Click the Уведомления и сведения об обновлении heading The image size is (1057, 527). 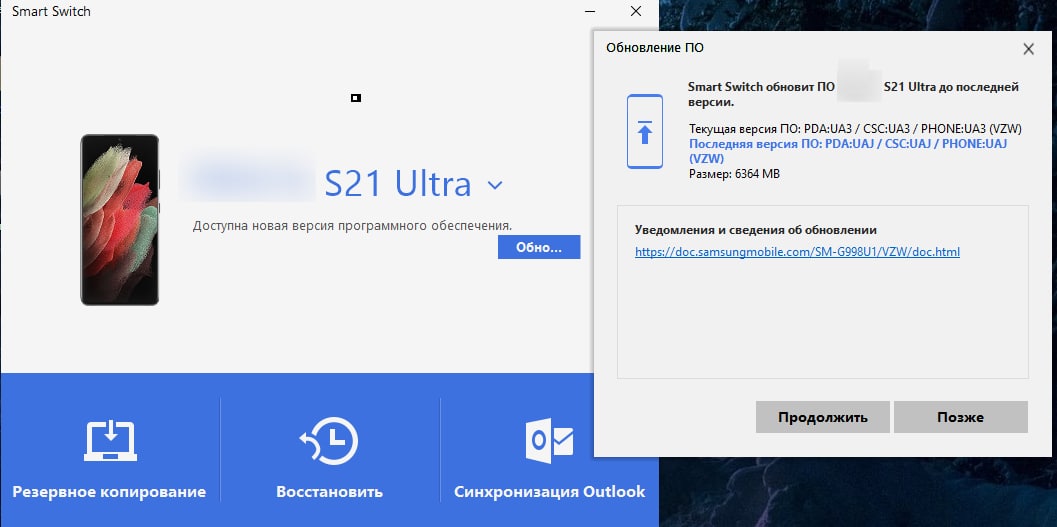click(x=756, y=230)
